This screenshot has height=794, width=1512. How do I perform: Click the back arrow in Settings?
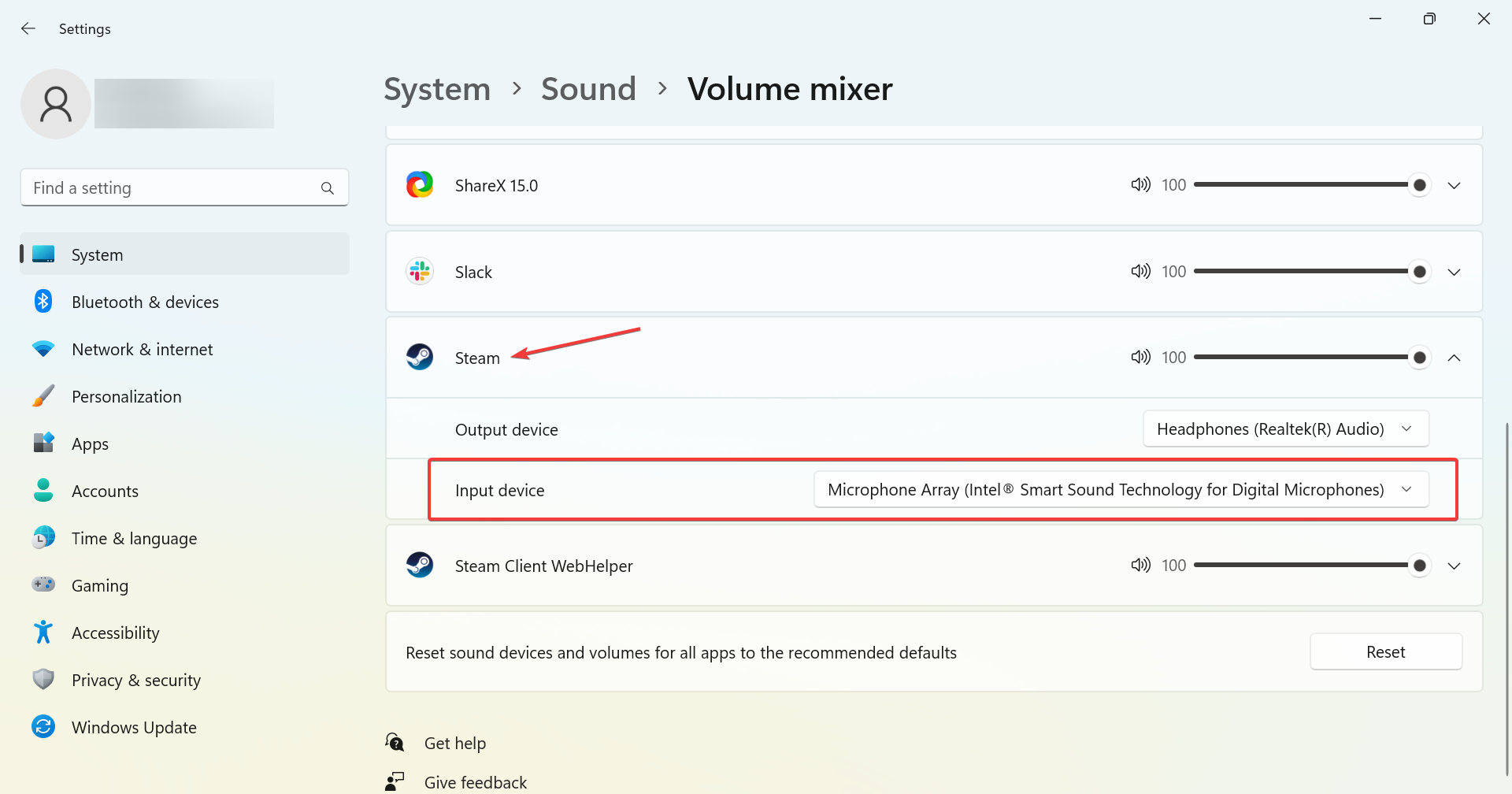(28, 28)
